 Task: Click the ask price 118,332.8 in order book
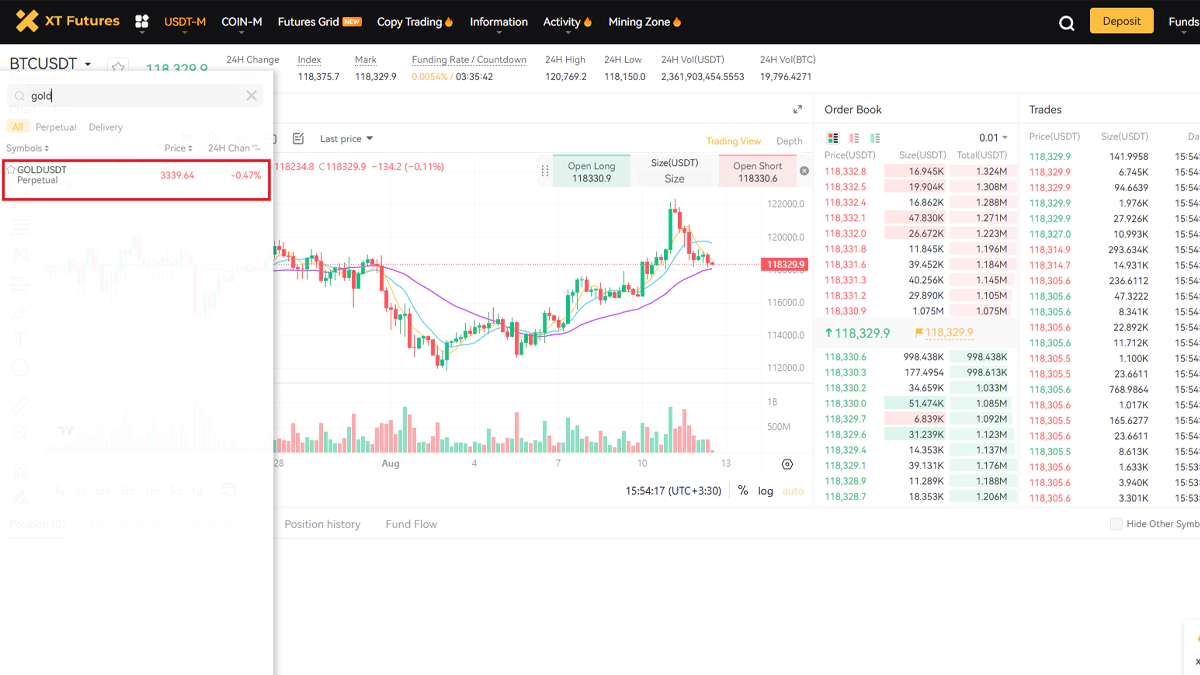coord(845,171)
